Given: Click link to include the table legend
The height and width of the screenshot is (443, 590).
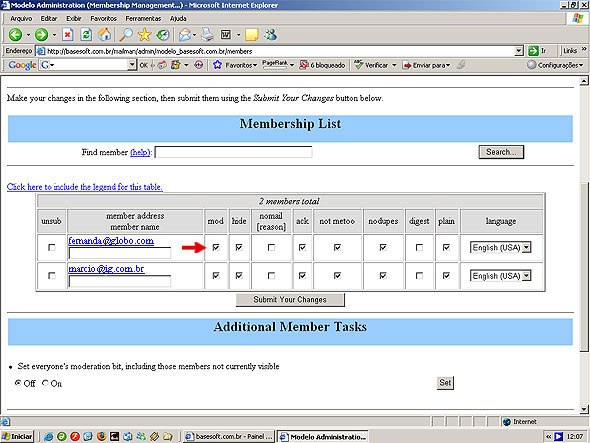Looking at the screenshot, I should [x=85, y=187].
